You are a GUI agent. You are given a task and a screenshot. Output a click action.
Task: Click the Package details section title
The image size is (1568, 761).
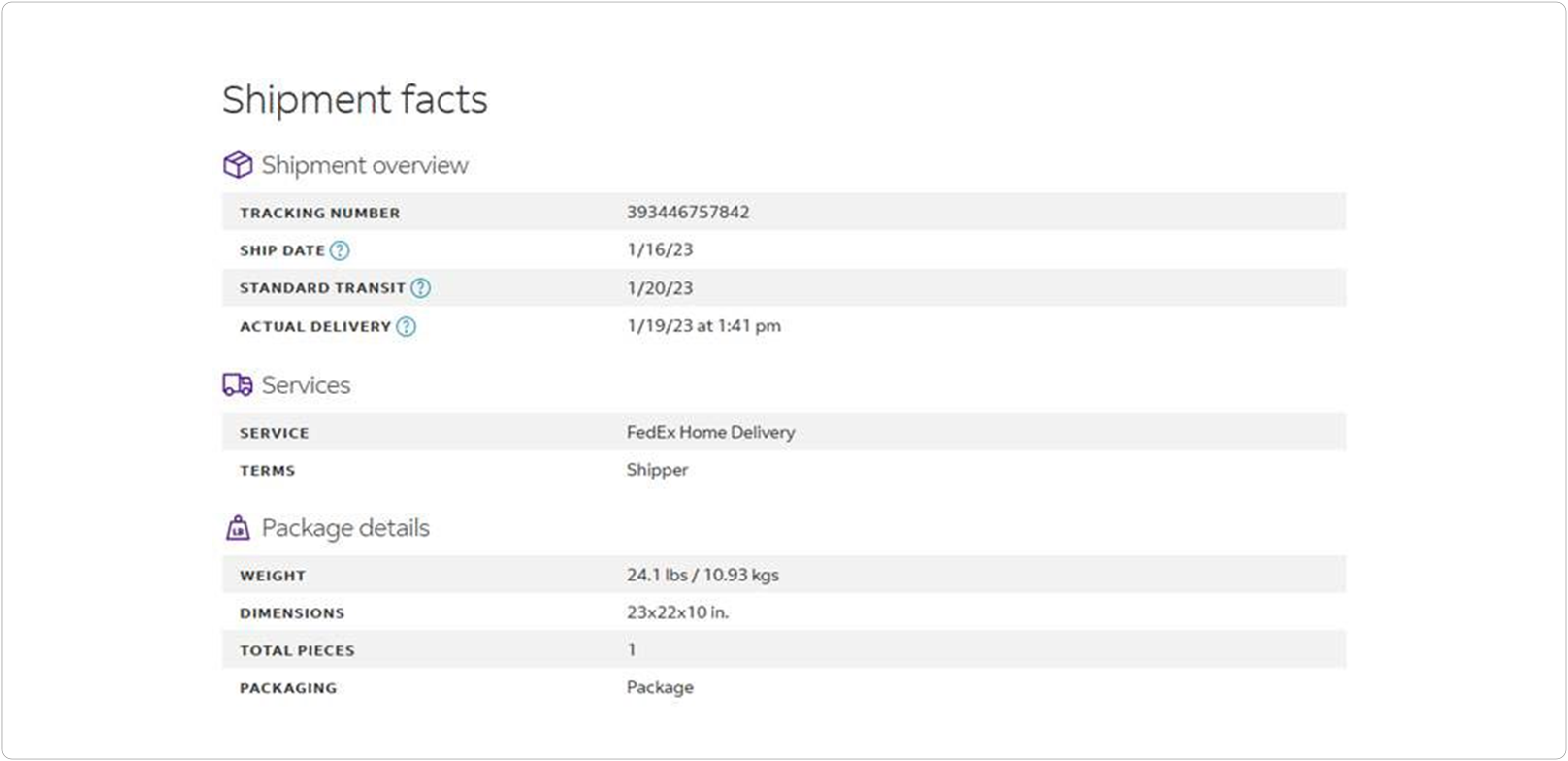tap(345, 528)
